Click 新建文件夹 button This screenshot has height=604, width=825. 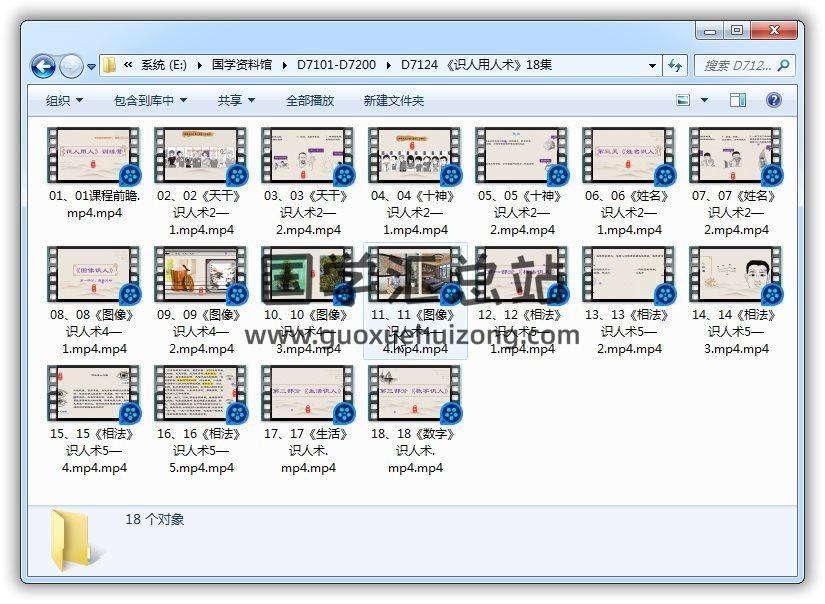394,100
